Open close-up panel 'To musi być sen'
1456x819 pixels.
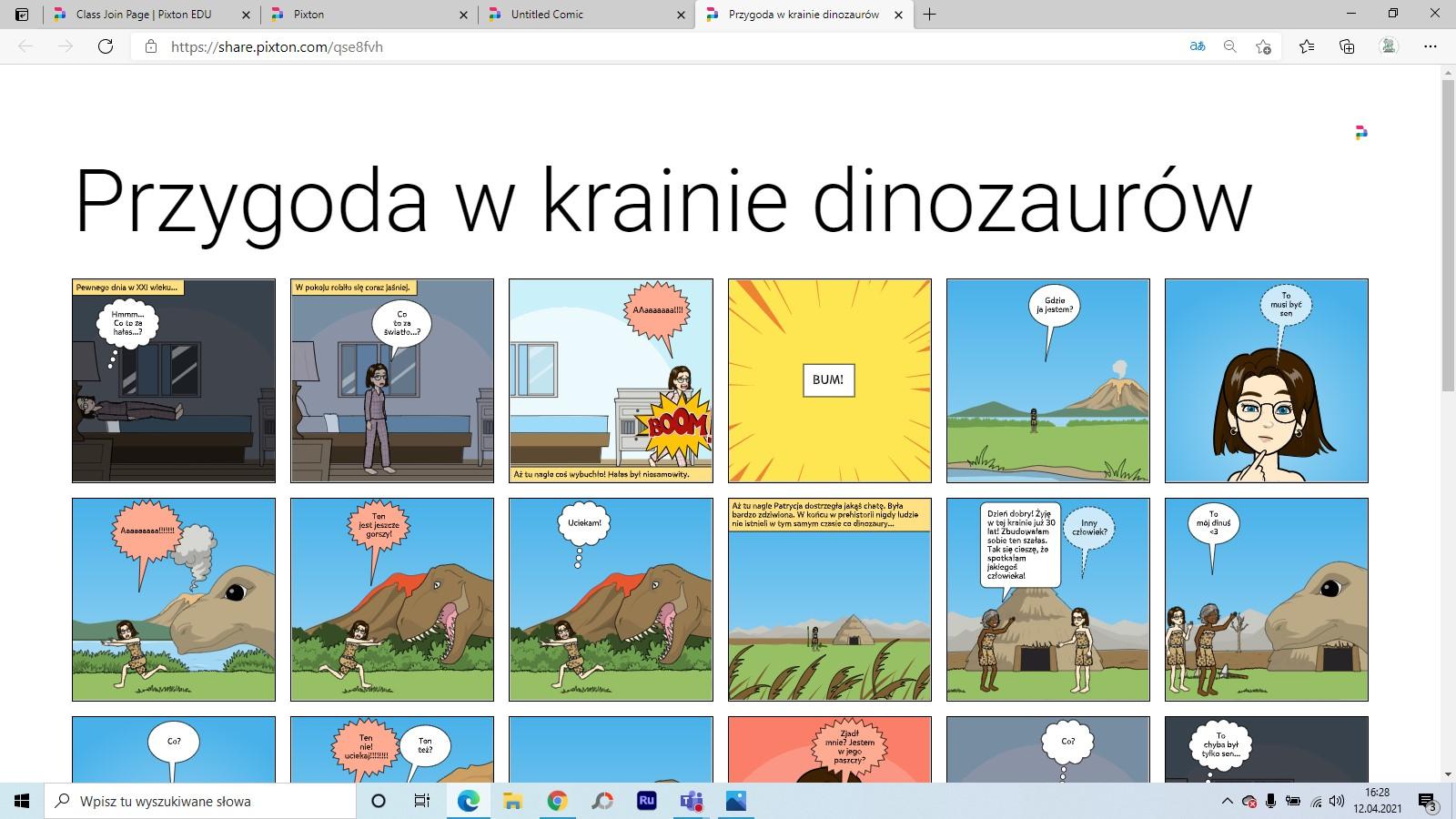[1267, 380]
